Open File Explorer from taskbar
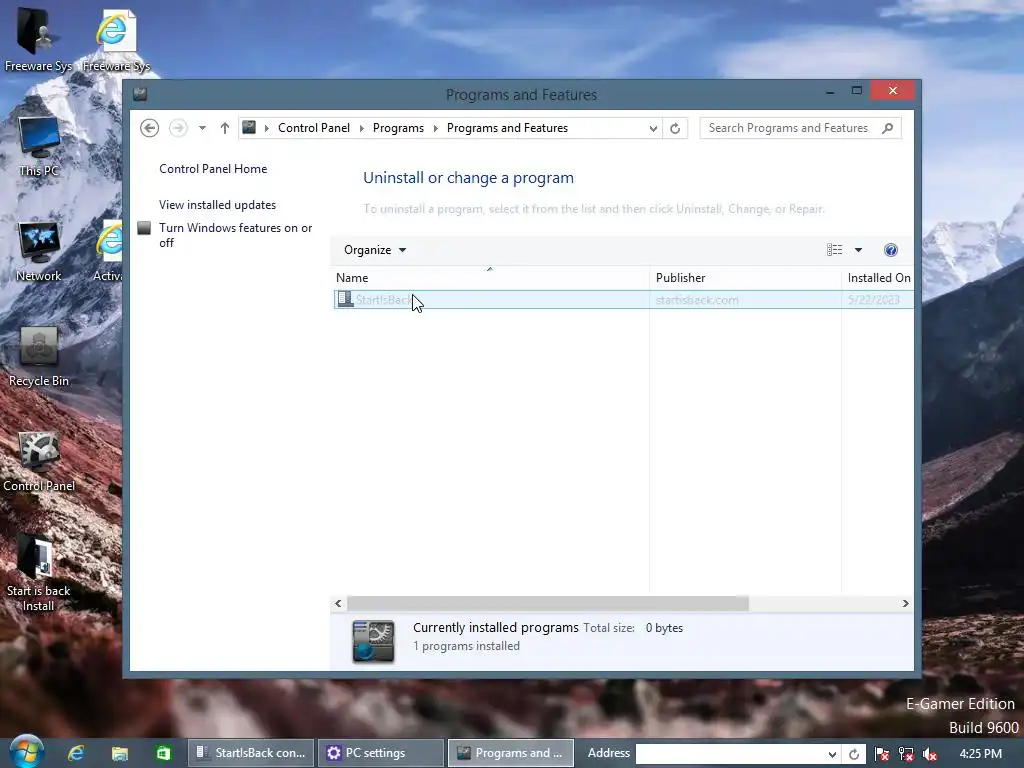1024x768 pixels. (120, 753)
